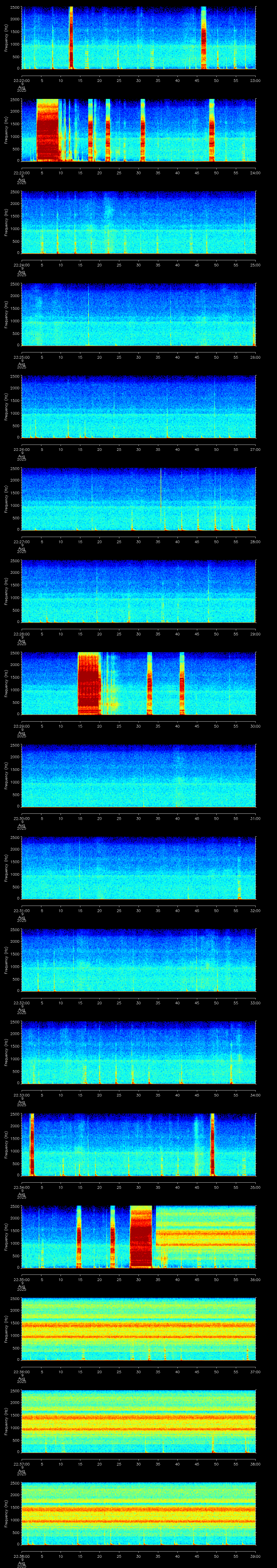Click the 22:29:00 time axis label
Viewport: 277px width, 1568px height.
tap(21, 726)
